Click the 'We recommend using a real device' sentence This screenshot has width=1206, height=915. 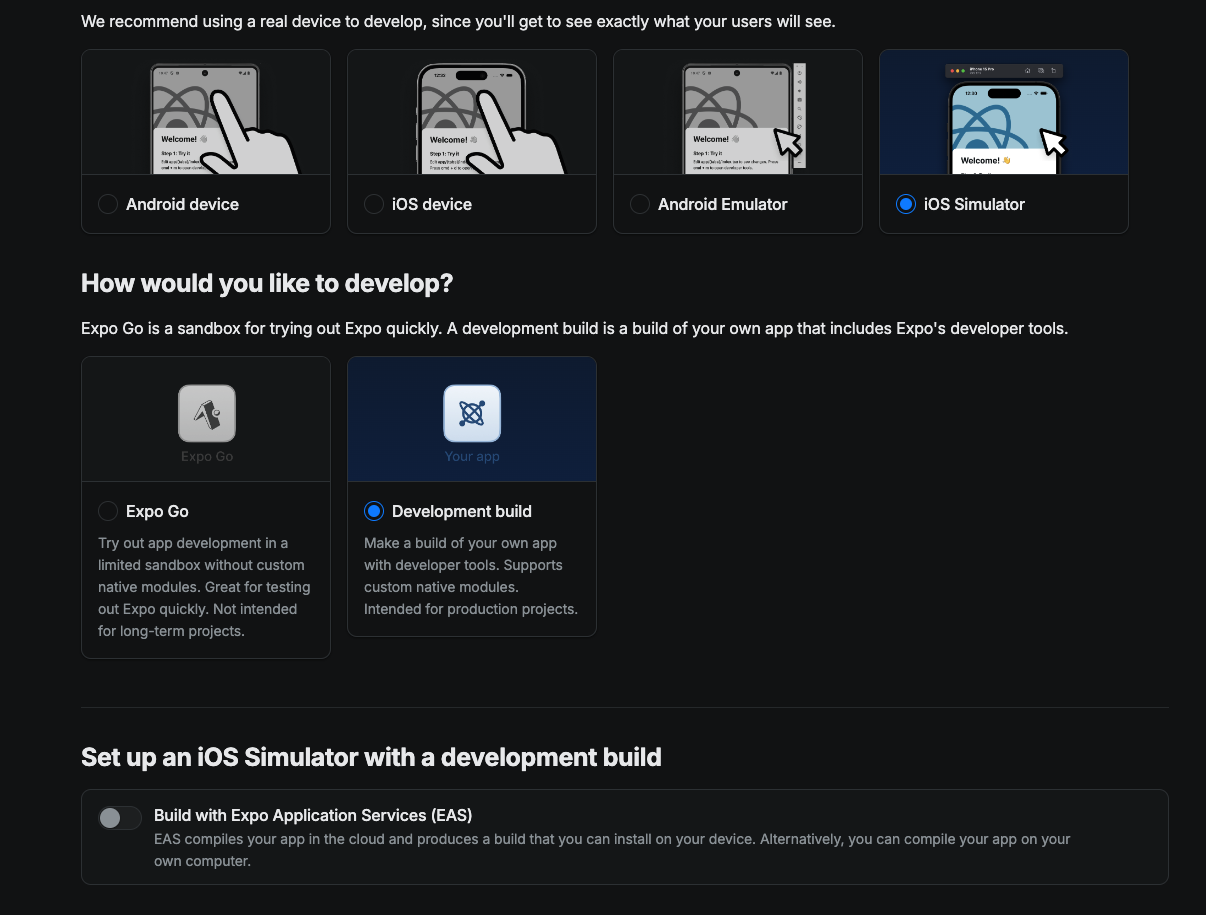tap(458, 21)
